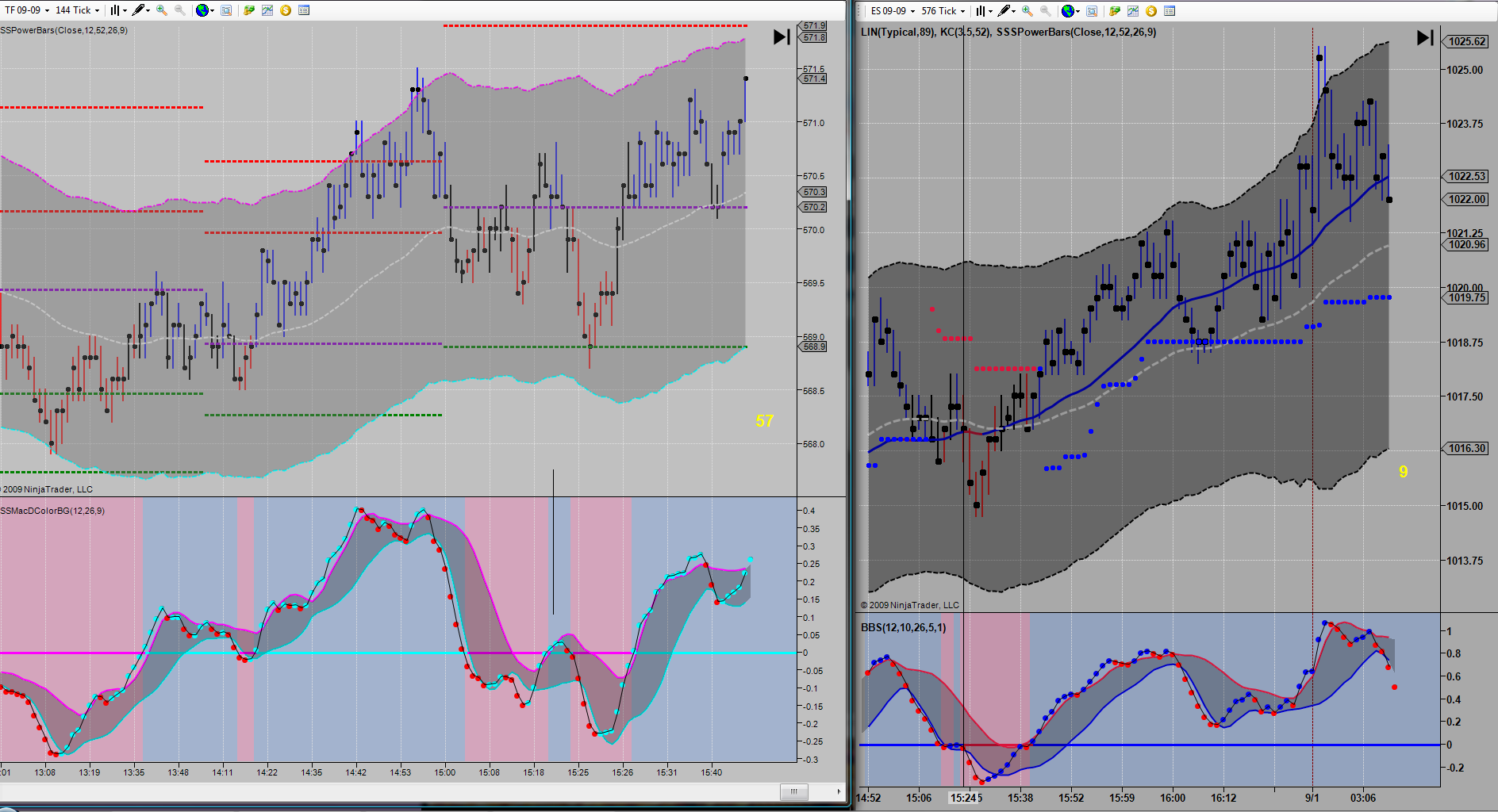Zoom out on the ES 09-09 chart

coord(1046,11)
